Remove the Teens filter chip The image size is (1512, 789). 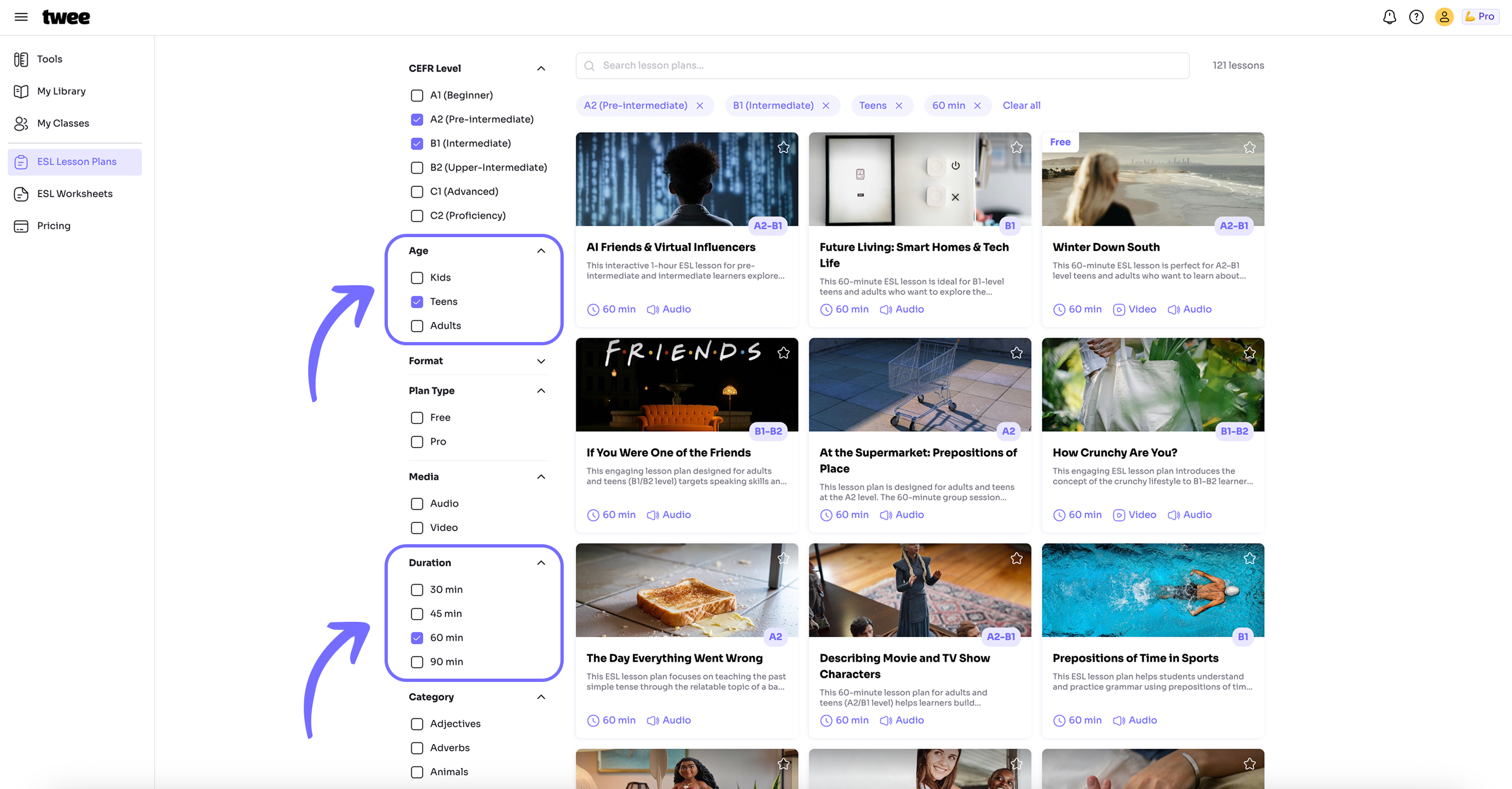(899, 105)
